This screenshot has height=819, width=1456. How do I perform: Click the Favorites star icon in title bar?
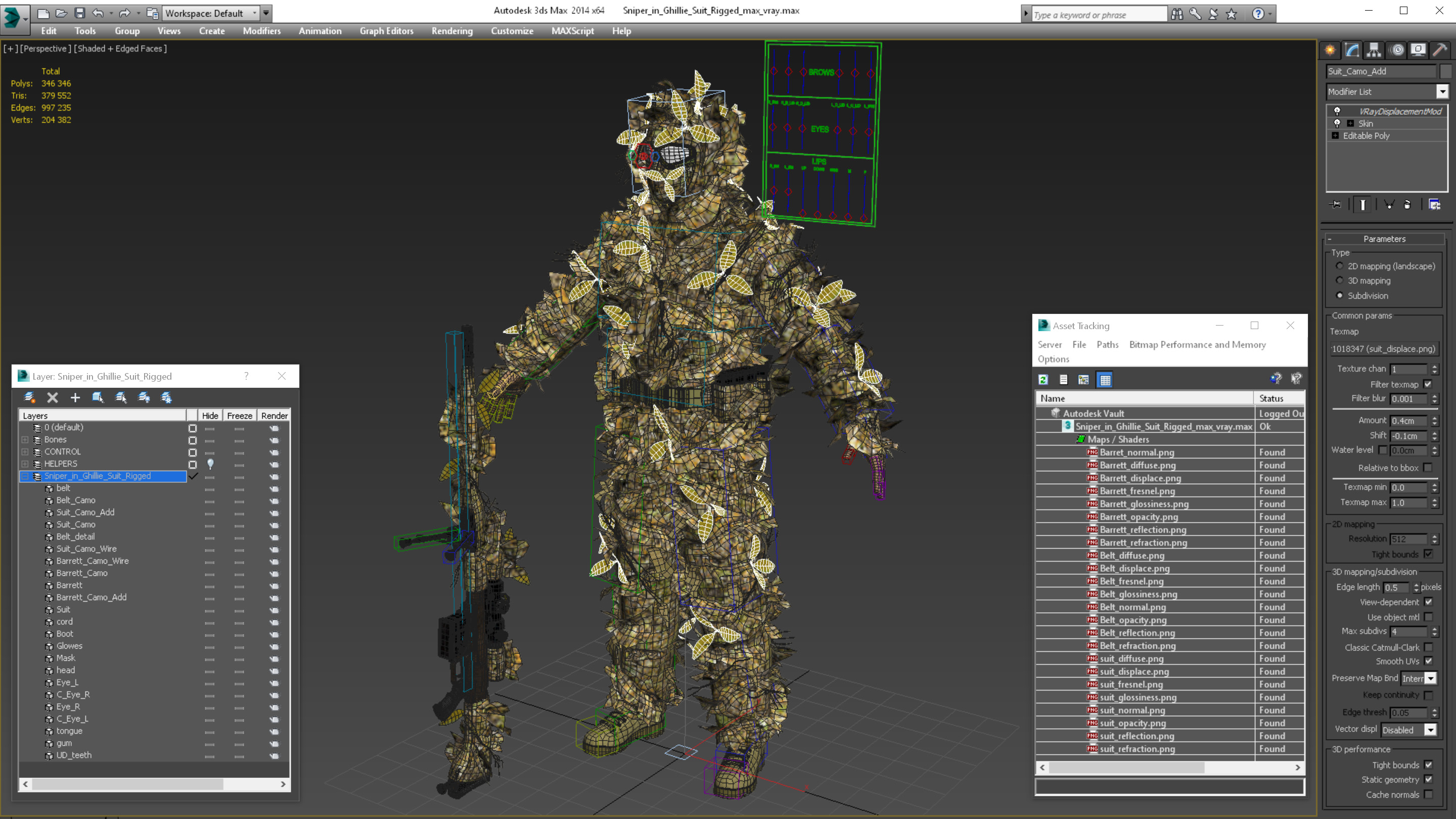(1232, 14)
